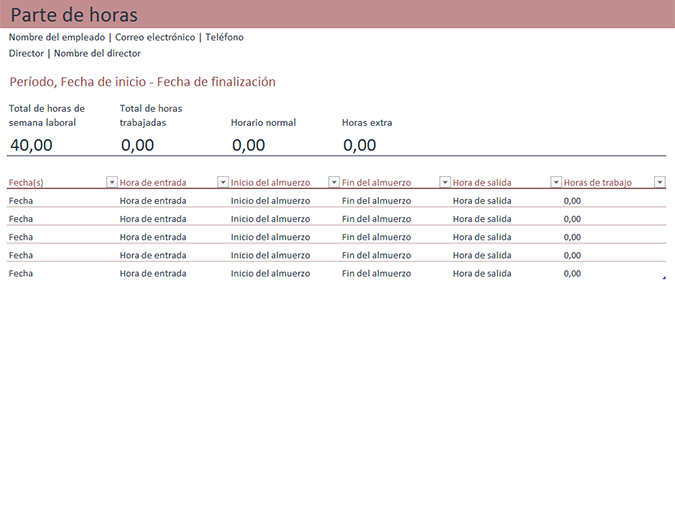Grab the table resize handle at bottom-right corner
The image size is (675, 520).
[664, 278]
